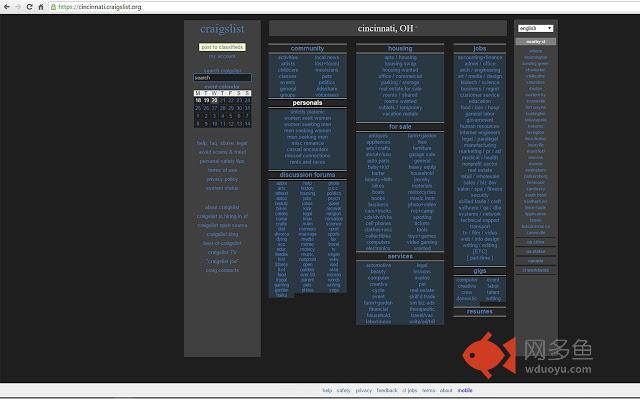640x400 pixels.
Task: Open missed connections link
Action: pyautogui.click(x=307, y=156)
